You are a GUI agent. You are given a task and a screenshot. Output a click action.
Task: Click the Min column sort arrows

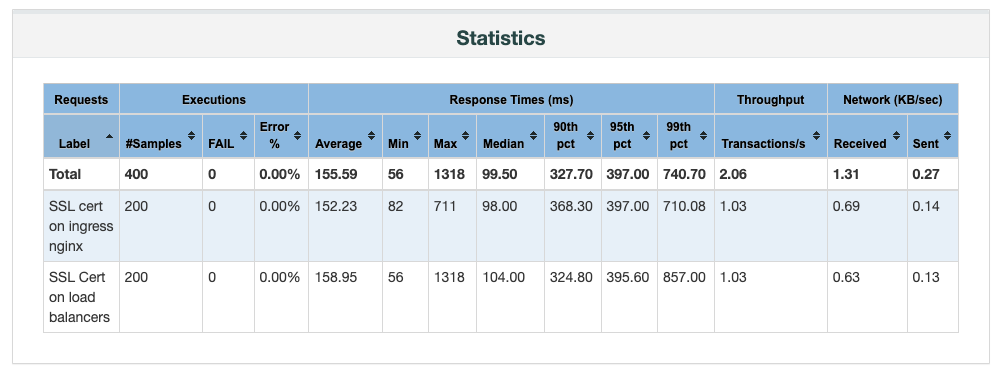417,135
